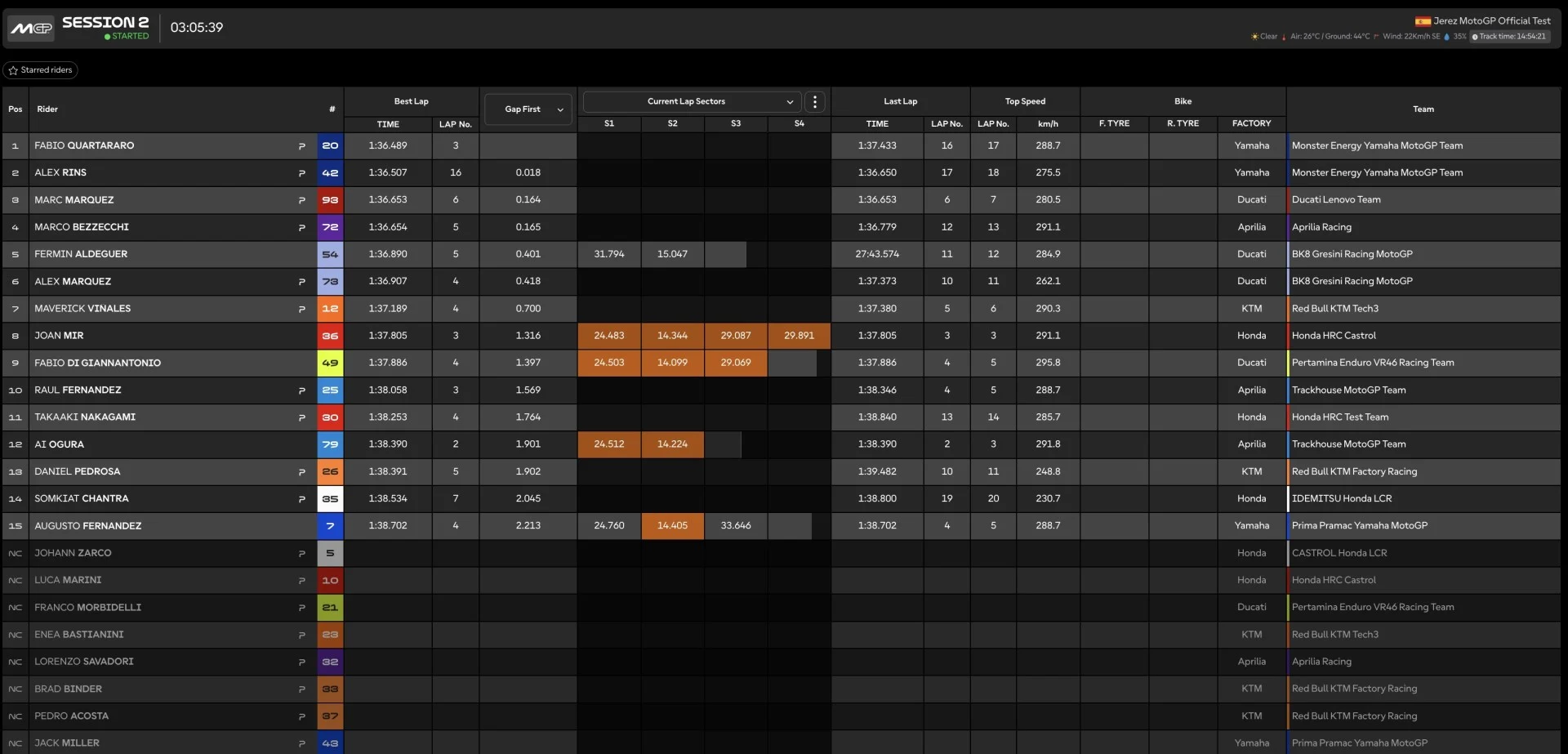Click the Top Speed column header
The height and width of the screenshot is (754, 1568).
(1025, 101)
